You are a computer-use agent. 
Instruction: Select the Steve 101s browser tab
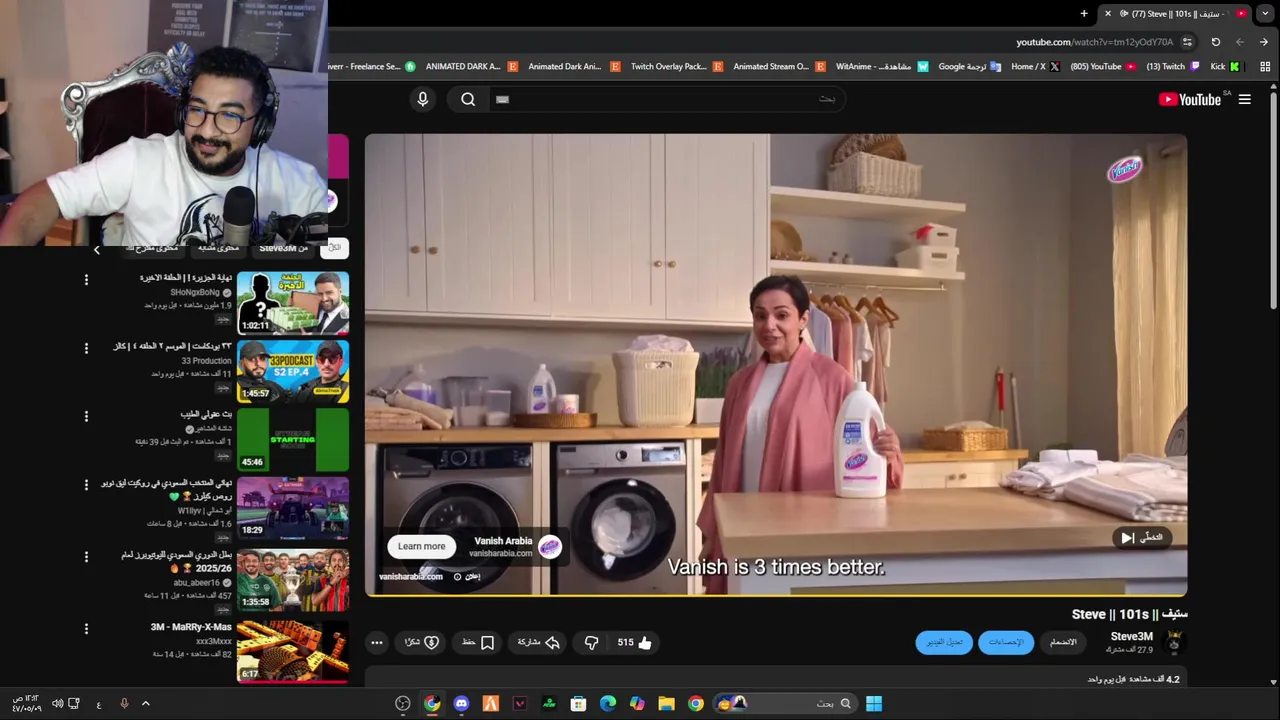[1175, 13]
